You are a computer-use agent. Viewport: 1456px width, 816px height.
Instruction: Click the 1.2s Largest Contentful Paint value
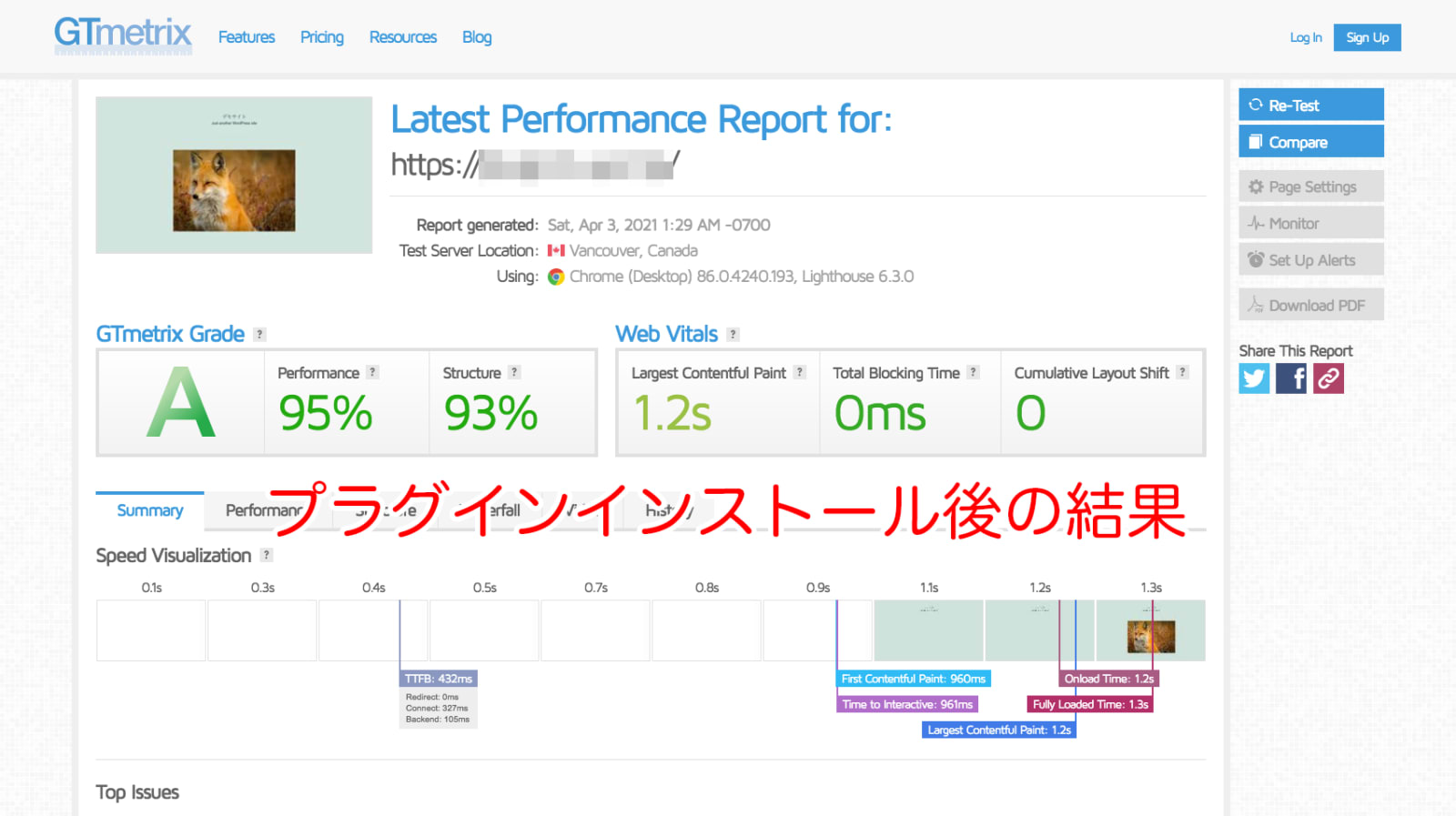click(x=672, y=413)
